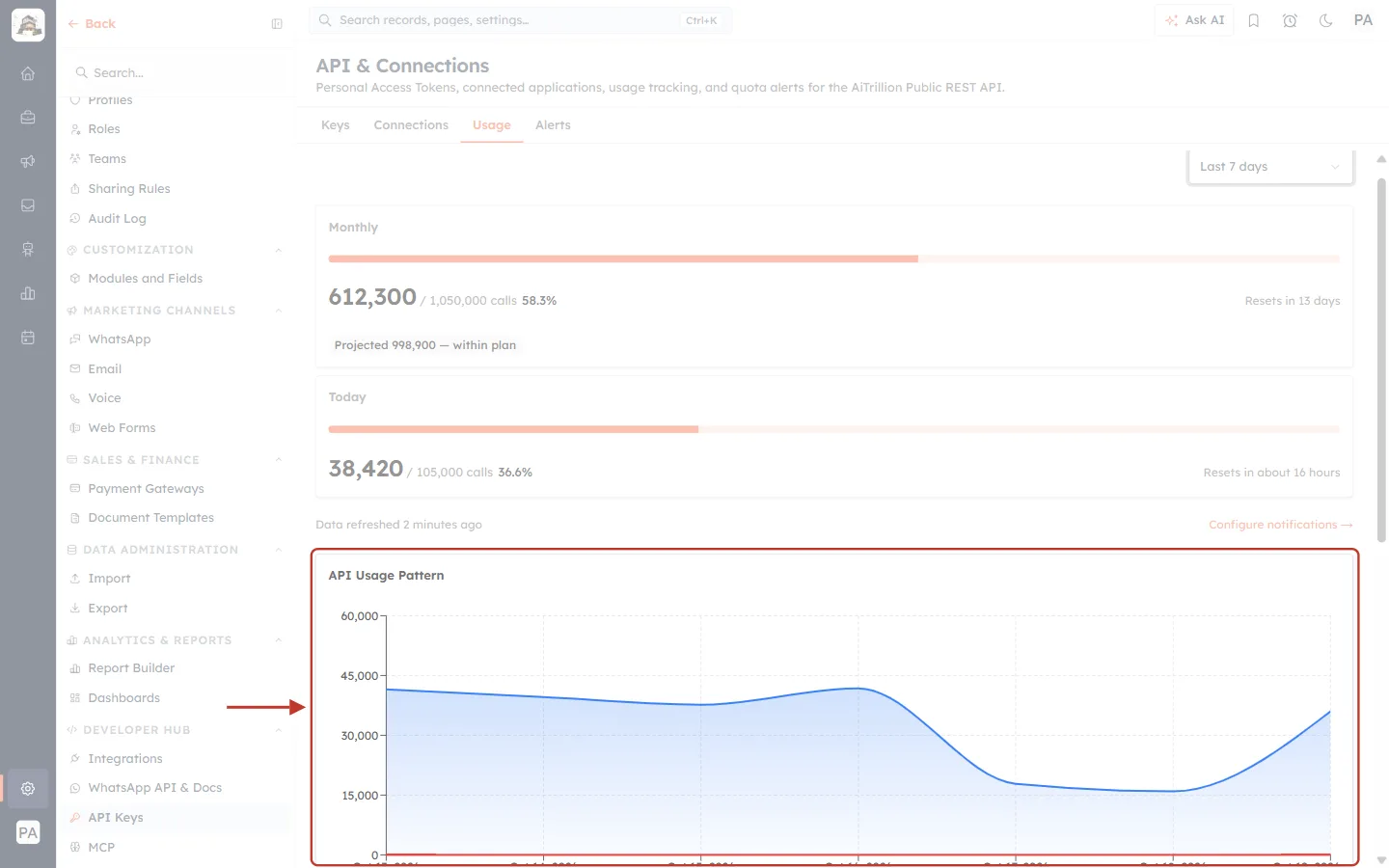Collapse the Analytics & Reports section
The image size is (1389, 868).
click(279, 640)
